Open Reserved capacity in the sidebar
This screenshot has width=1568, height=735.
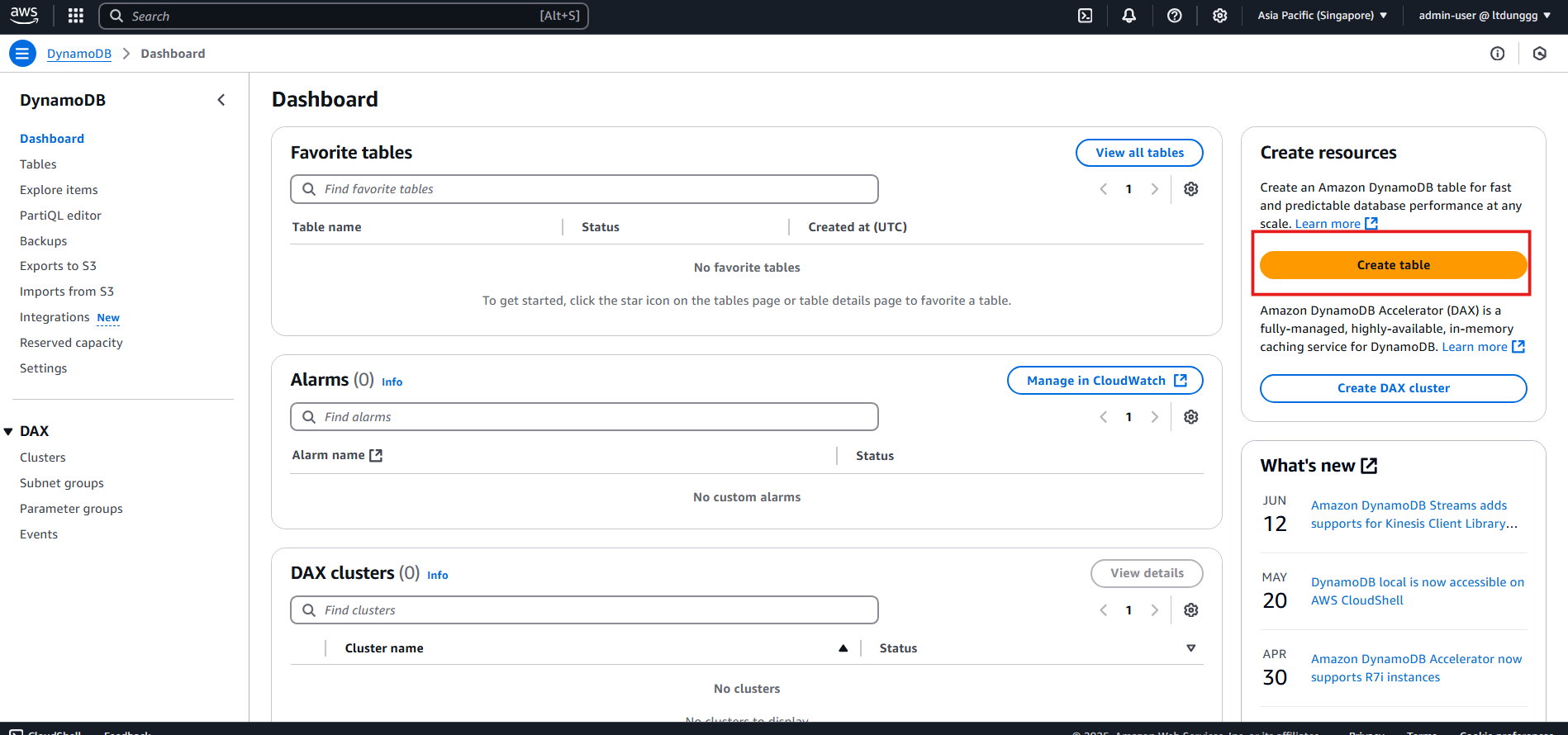pyautogui.click(x=71, y=343)
